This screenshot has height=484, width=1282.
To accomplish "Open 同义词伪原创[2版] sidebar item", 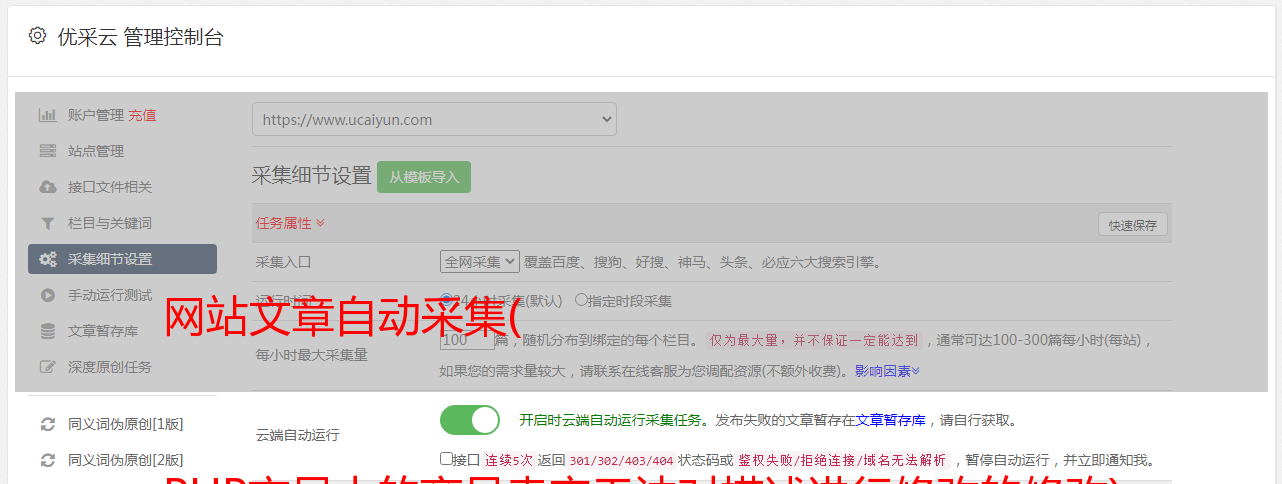I will 126,460.
